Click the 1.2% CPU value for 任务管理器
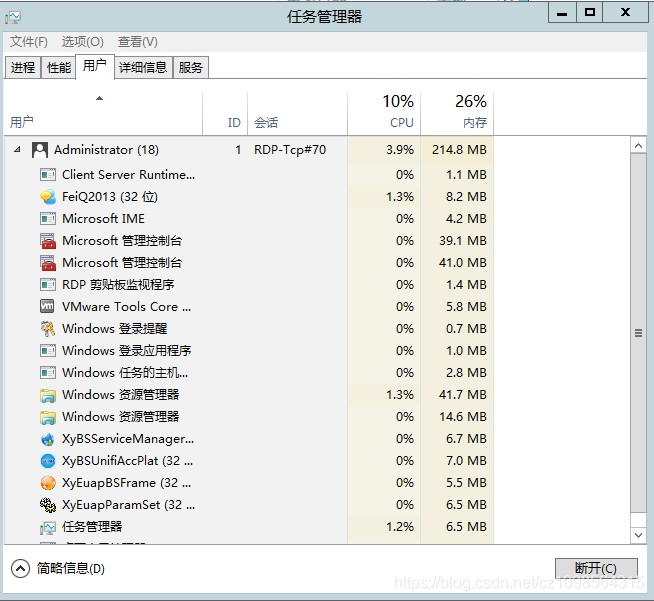Viewport: 654px width, 601px height. pyautogui.click(x=400, y=527)
